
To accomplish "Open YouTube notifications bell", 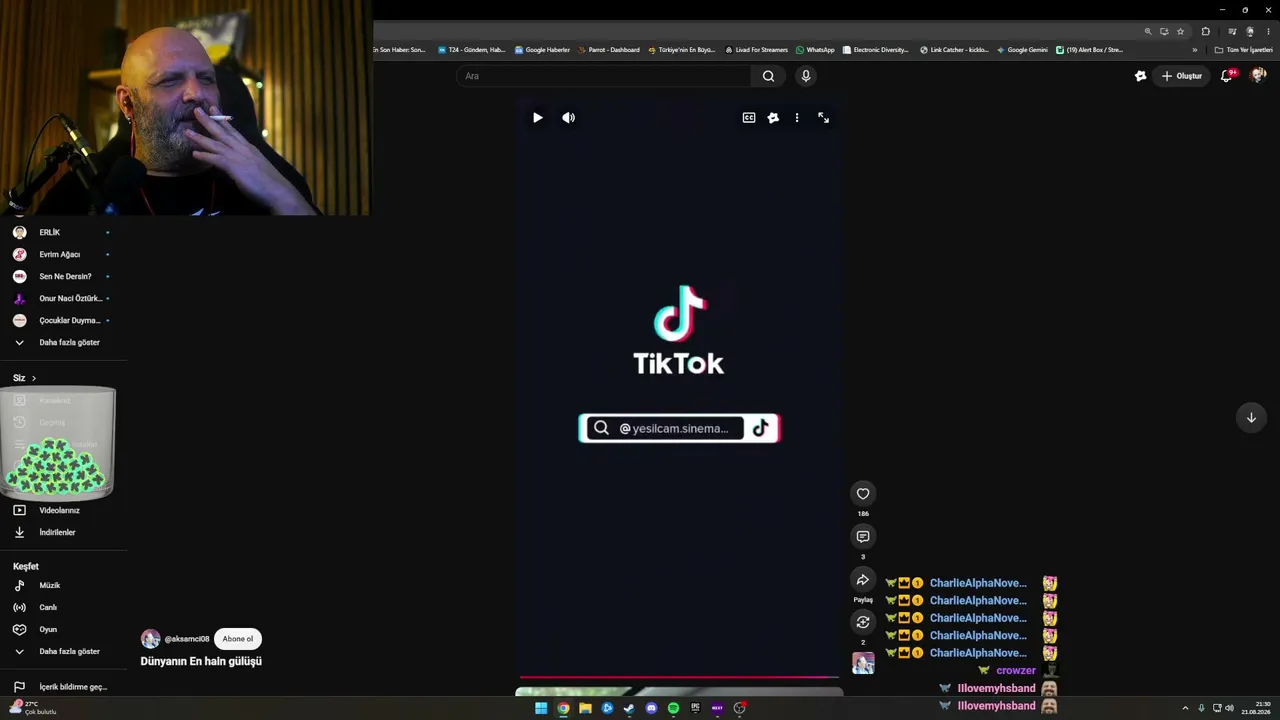I will [x=1227, y=76].
